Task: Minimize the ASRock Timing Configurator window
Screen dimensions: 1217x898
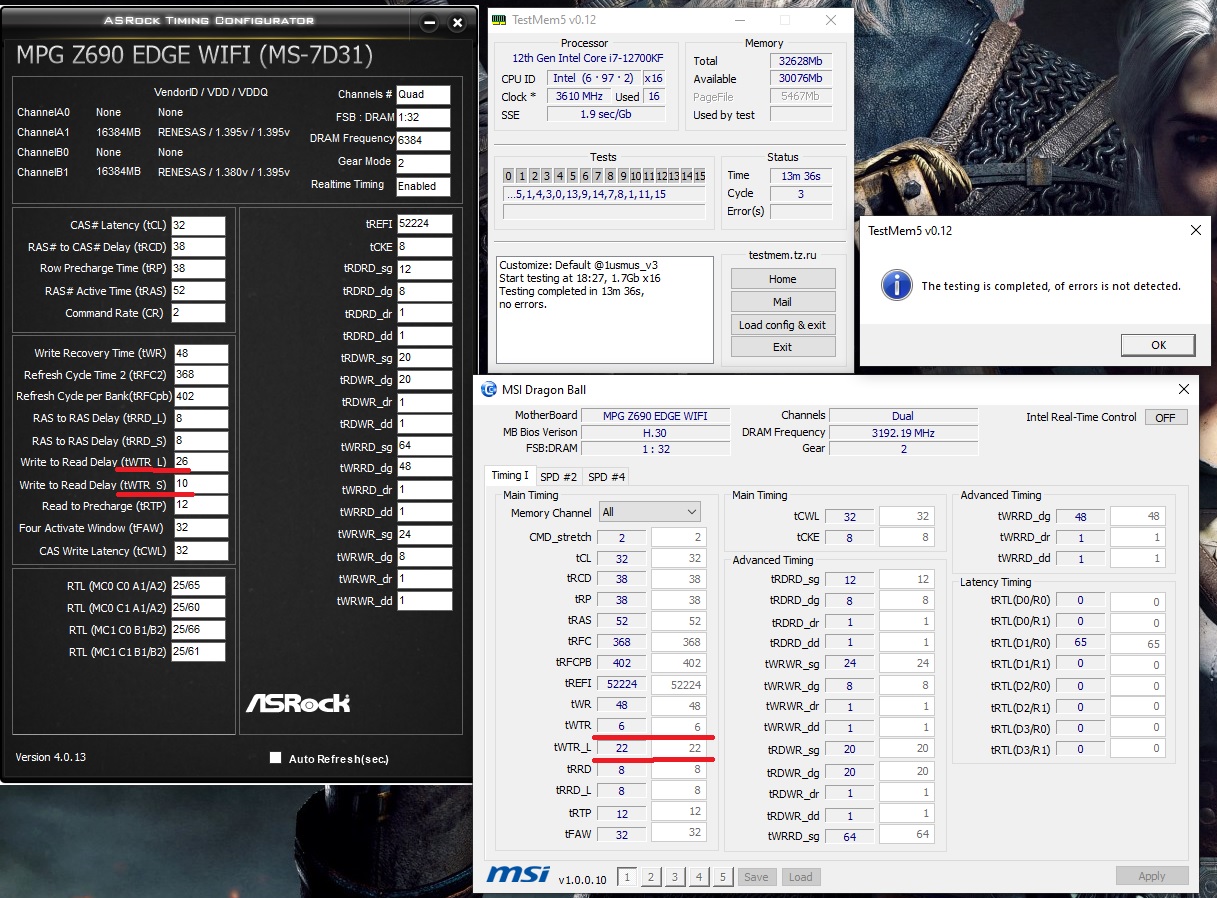Action: (x=430, y=23)
